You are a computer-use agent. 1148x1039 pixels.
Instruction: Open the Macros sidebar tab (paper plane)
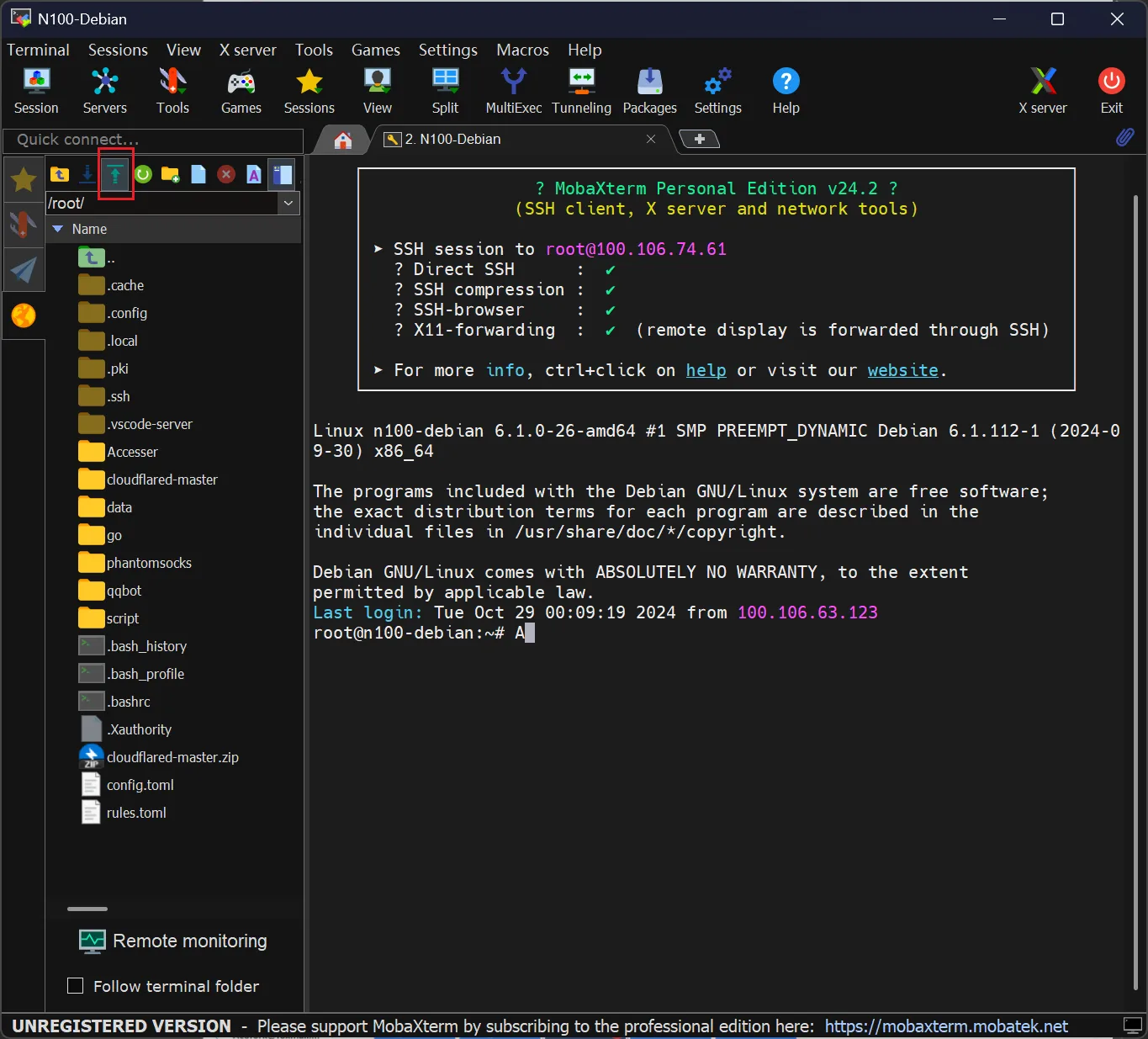tap(24, 270)
